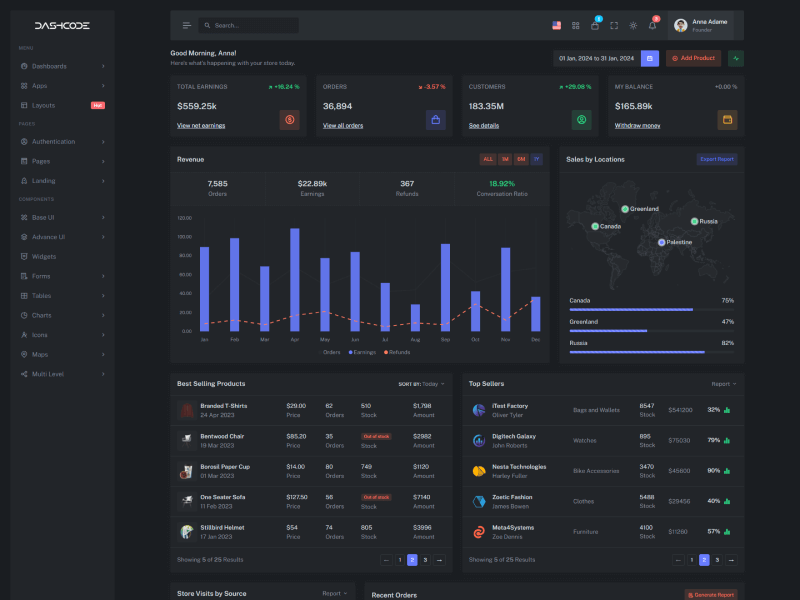Toggle the light/dark theme sun icon

pyautogui.click(x=633, y=25)
